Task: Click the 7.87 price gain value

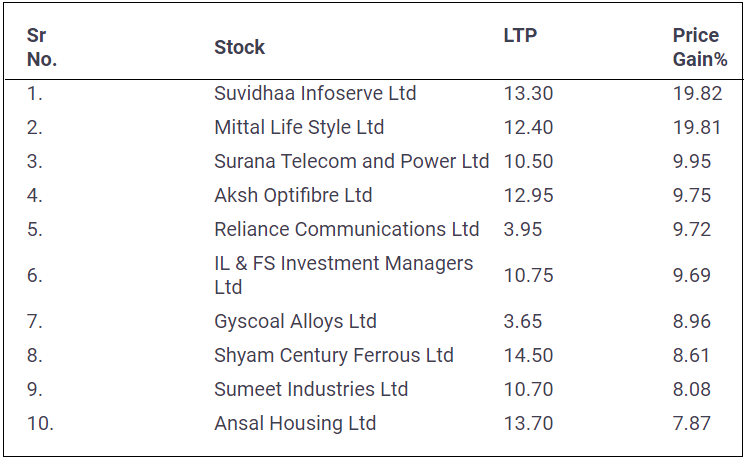Action: 692,424
